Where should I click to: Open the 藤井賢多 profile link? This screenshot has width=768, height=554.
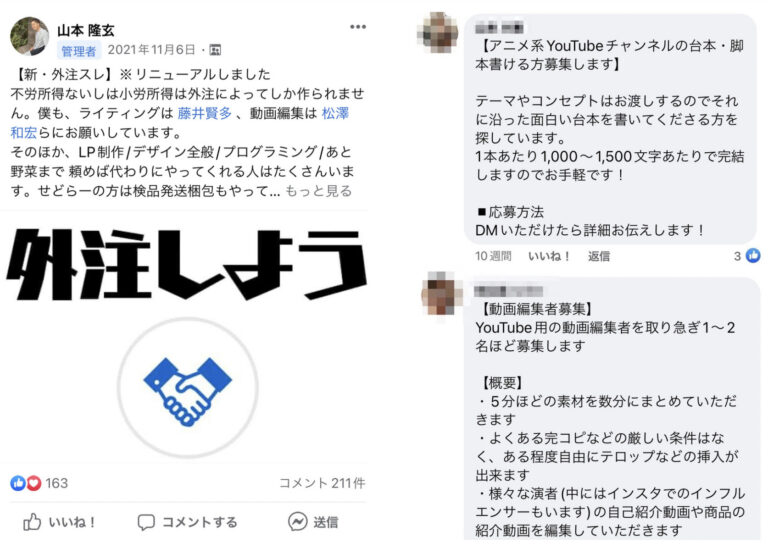point(204,113)
